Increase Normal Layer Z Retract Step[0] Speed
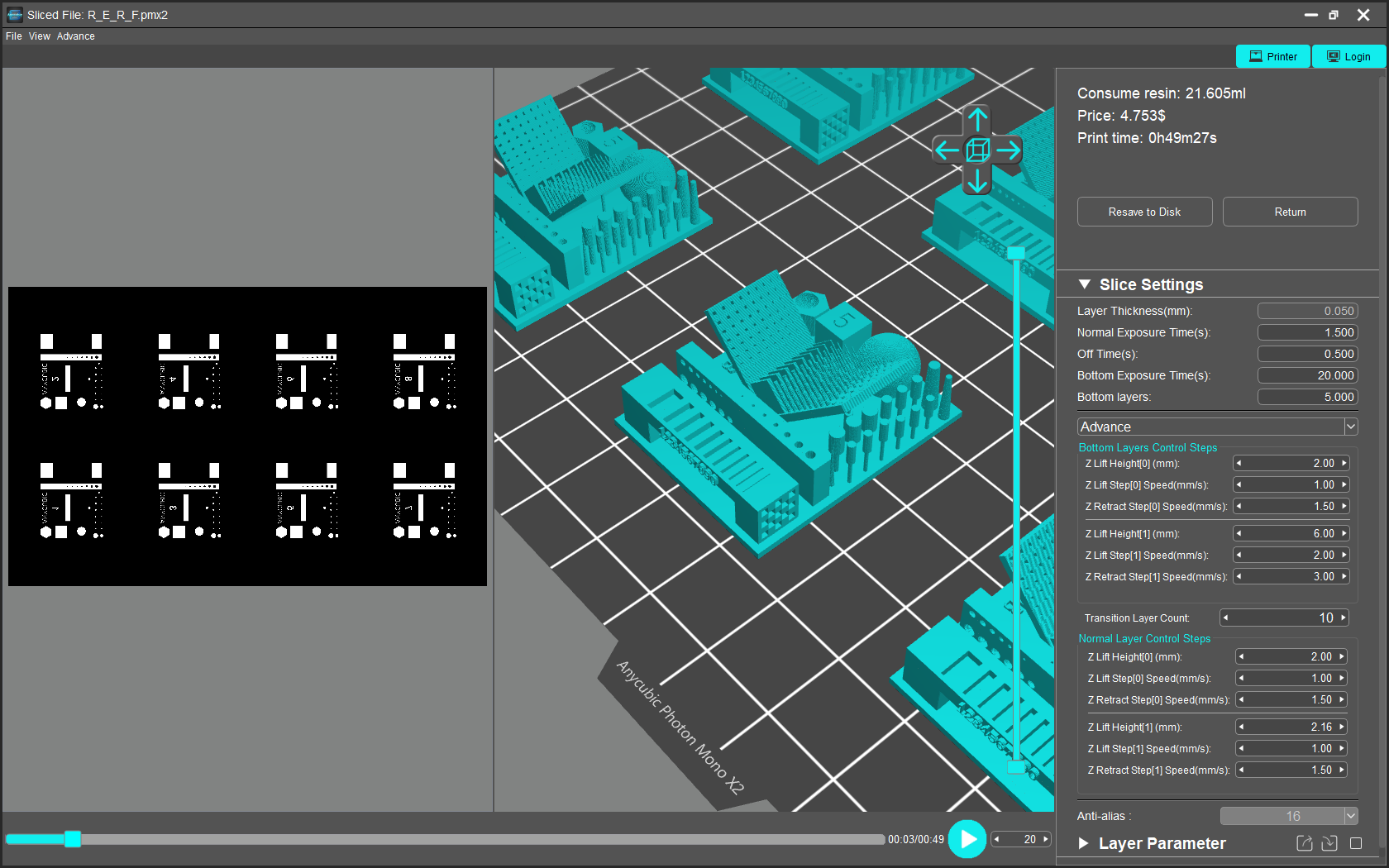Image resolution: width=1389 pixels, height=868 pixels. coord(1342,699)
